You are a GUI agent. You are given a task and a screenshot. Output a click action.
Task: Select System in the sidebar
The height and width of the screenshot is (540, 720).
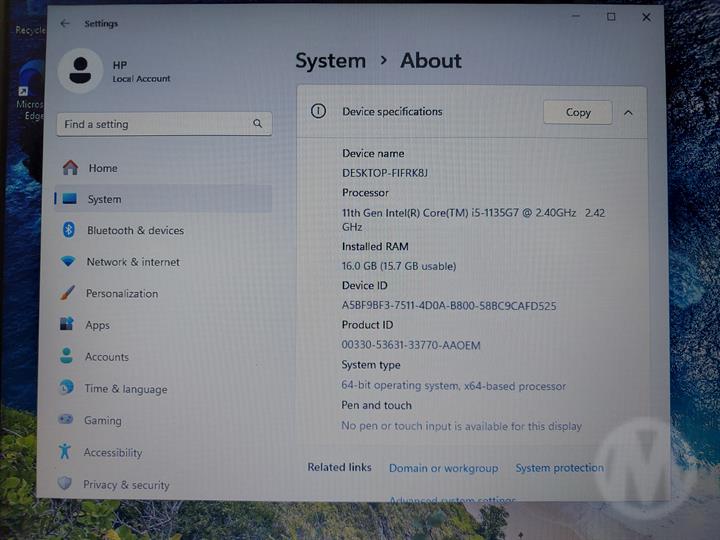pyautogui.click(x=104, y=199)
